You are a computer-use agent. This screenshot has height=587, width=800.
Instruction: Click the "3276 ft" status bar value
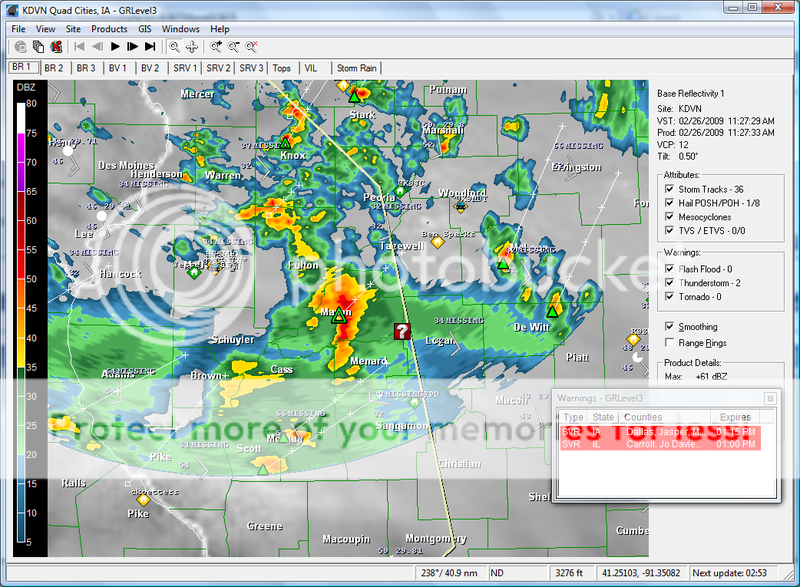(569, 573)
